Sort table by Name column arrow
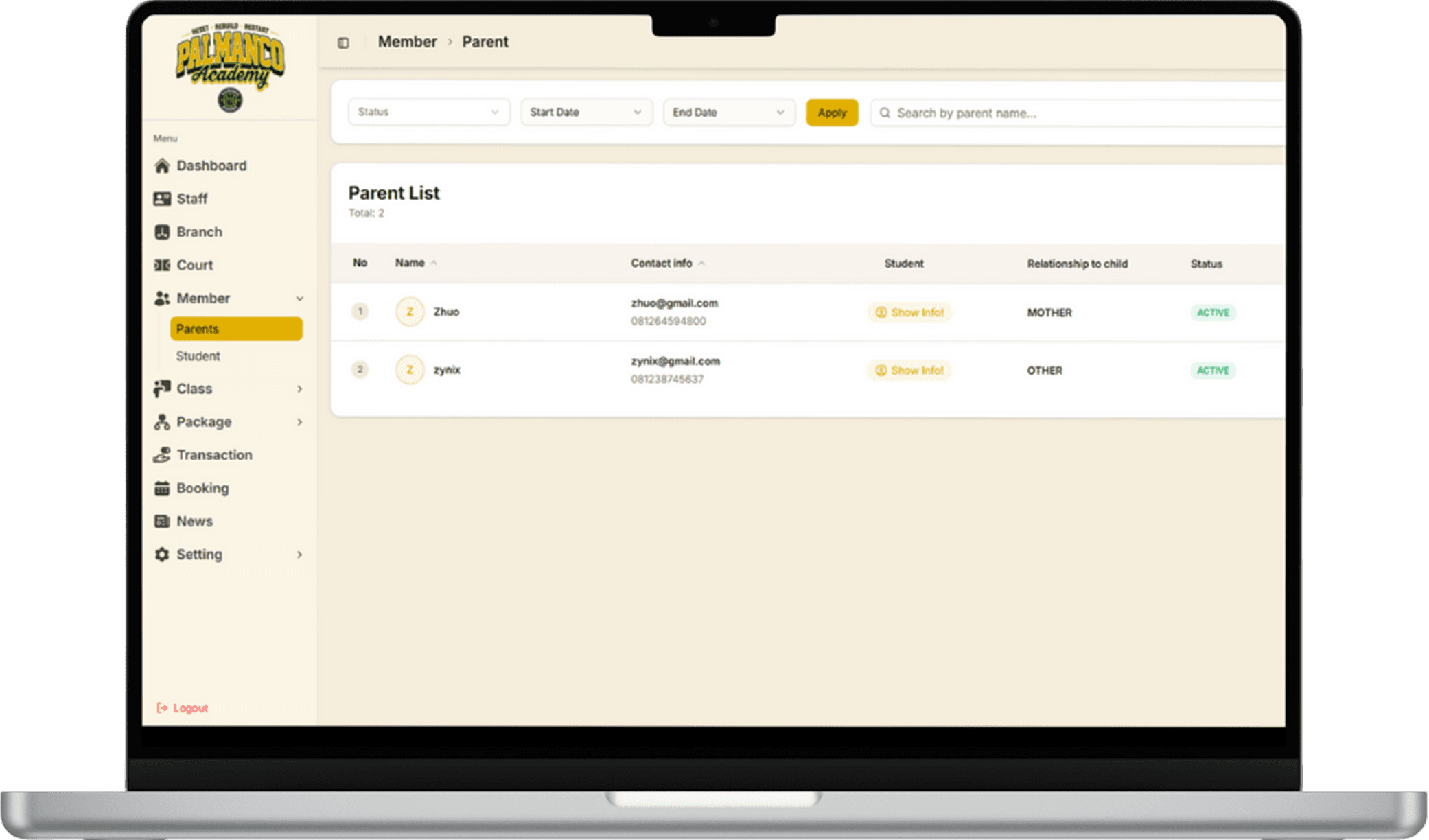1429x840 pixels. (434, 263)
